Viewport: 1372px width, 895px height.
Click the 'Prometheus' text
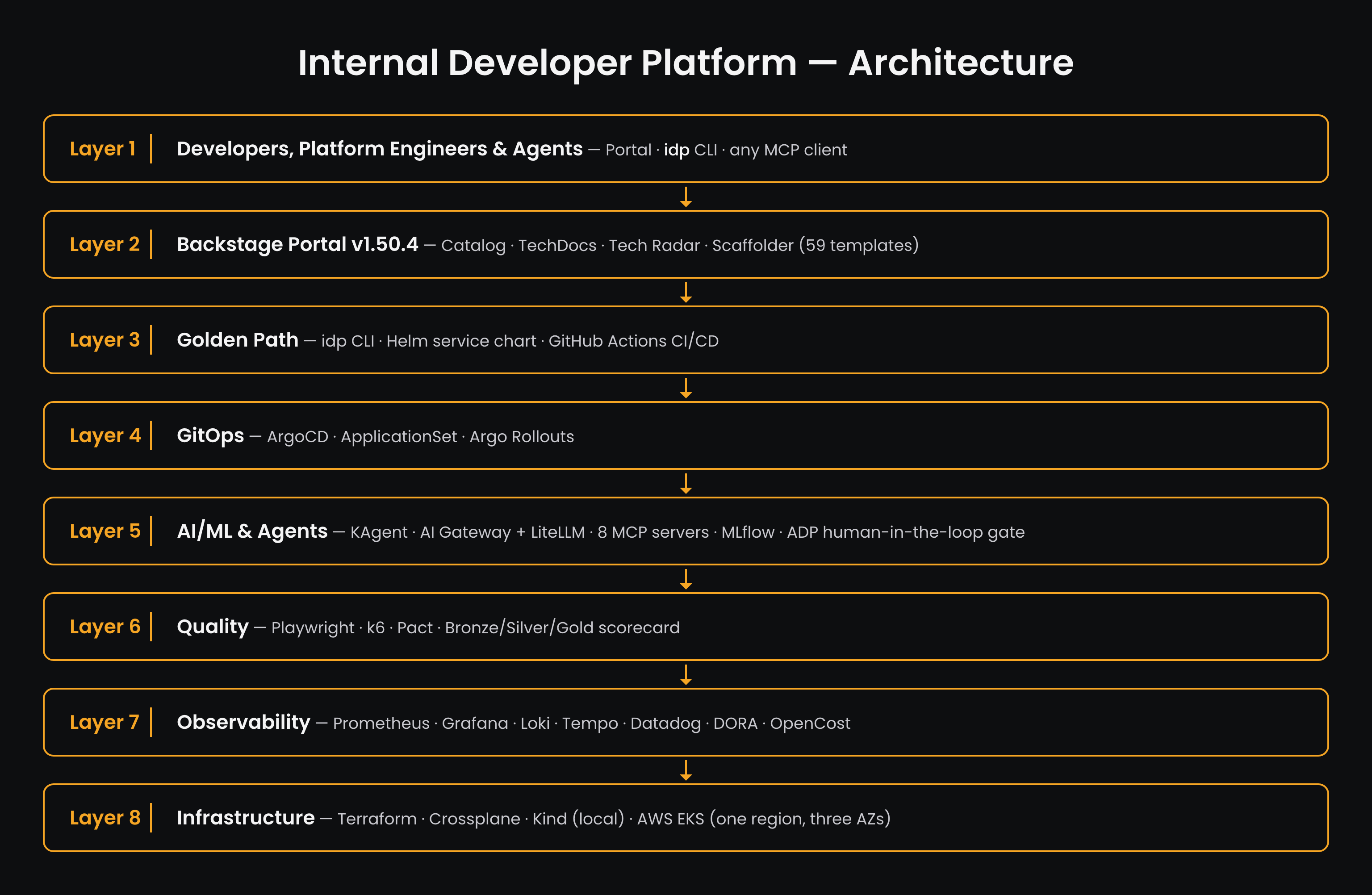(381, 724)
